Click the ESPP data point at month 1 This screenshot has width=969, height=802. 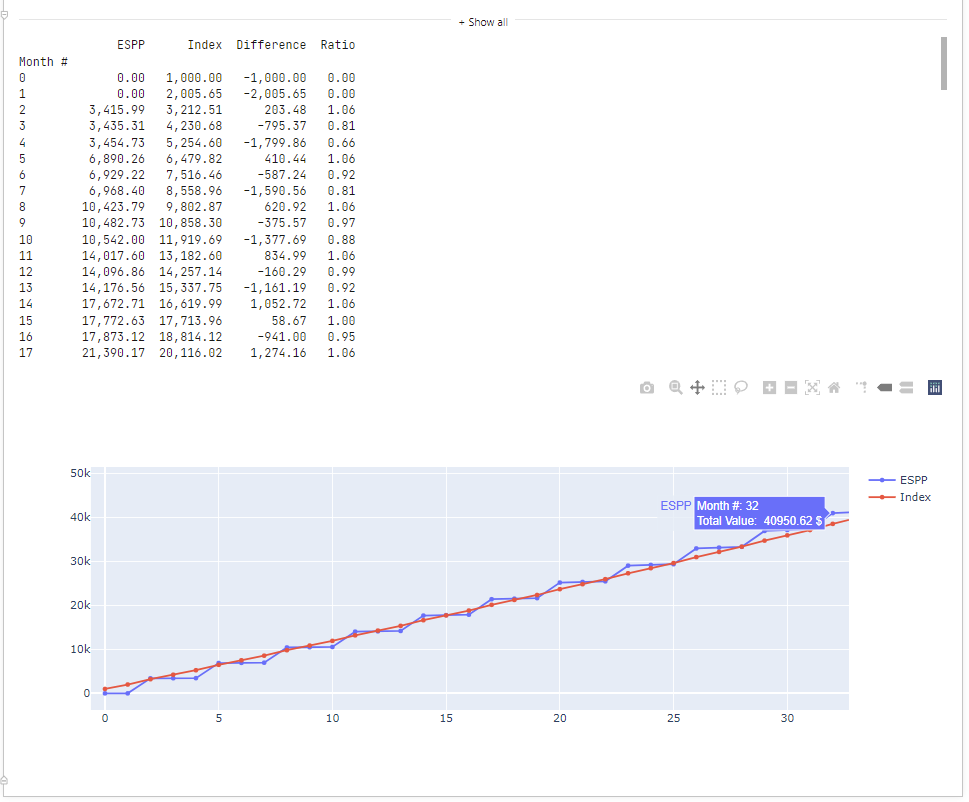(x=128, y=693)
